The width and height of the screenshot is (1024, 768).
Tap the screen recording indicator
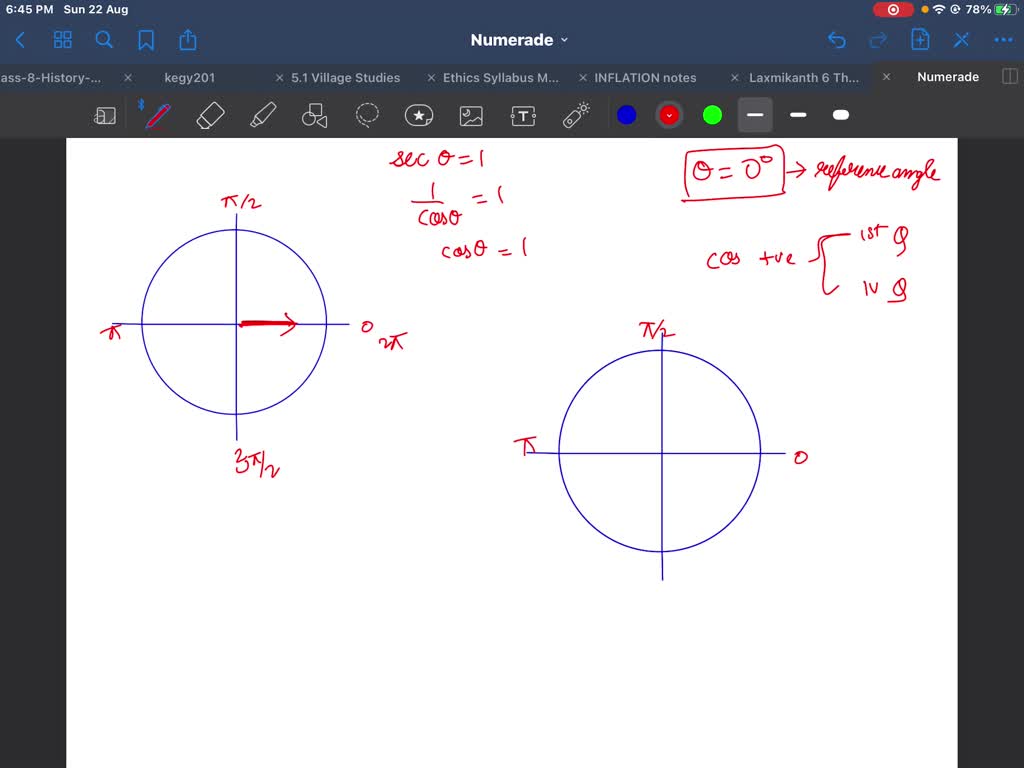tap(893, 10)
